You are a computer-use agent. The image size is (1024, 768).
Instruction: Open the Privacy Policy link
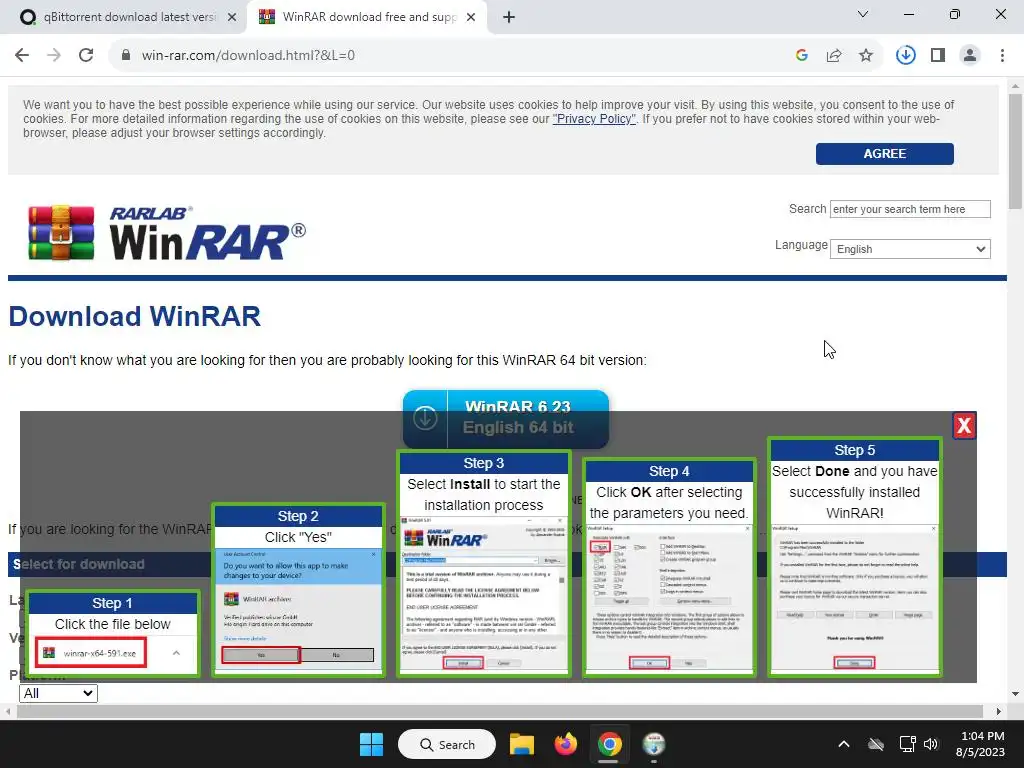(x=594, y=119)
